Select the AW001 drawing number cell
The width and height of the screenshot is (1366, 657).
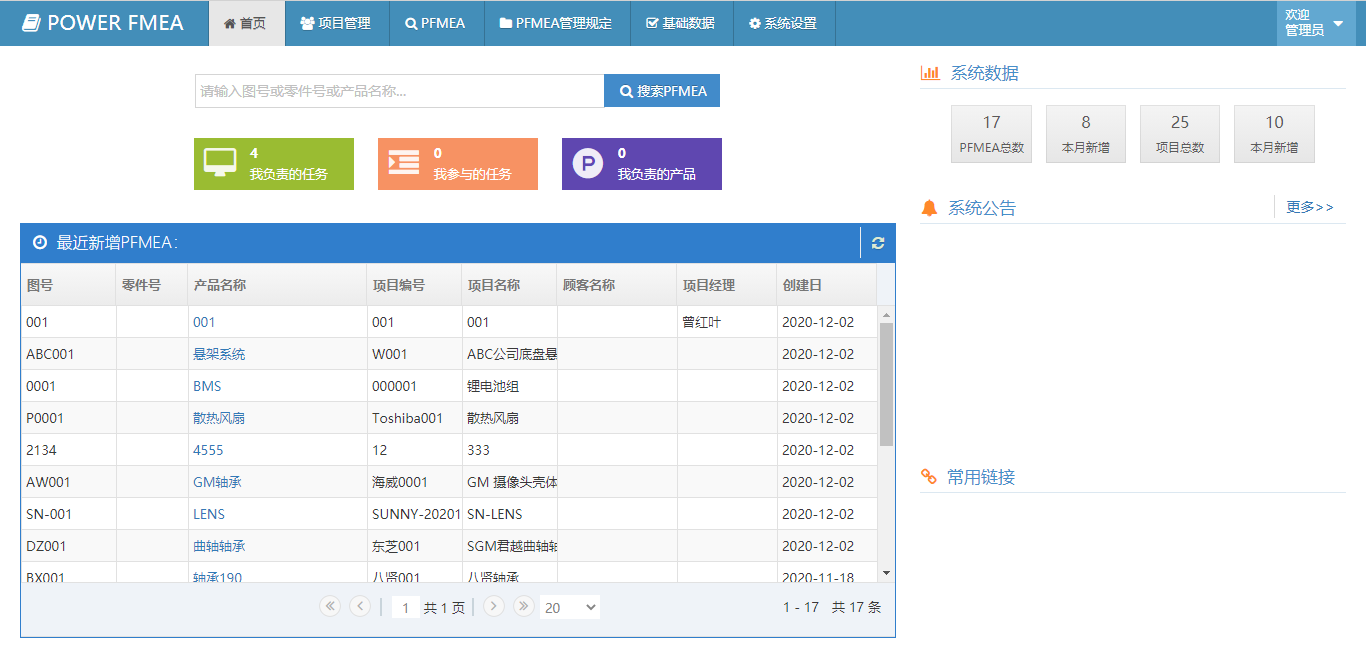tap(69, 482)
